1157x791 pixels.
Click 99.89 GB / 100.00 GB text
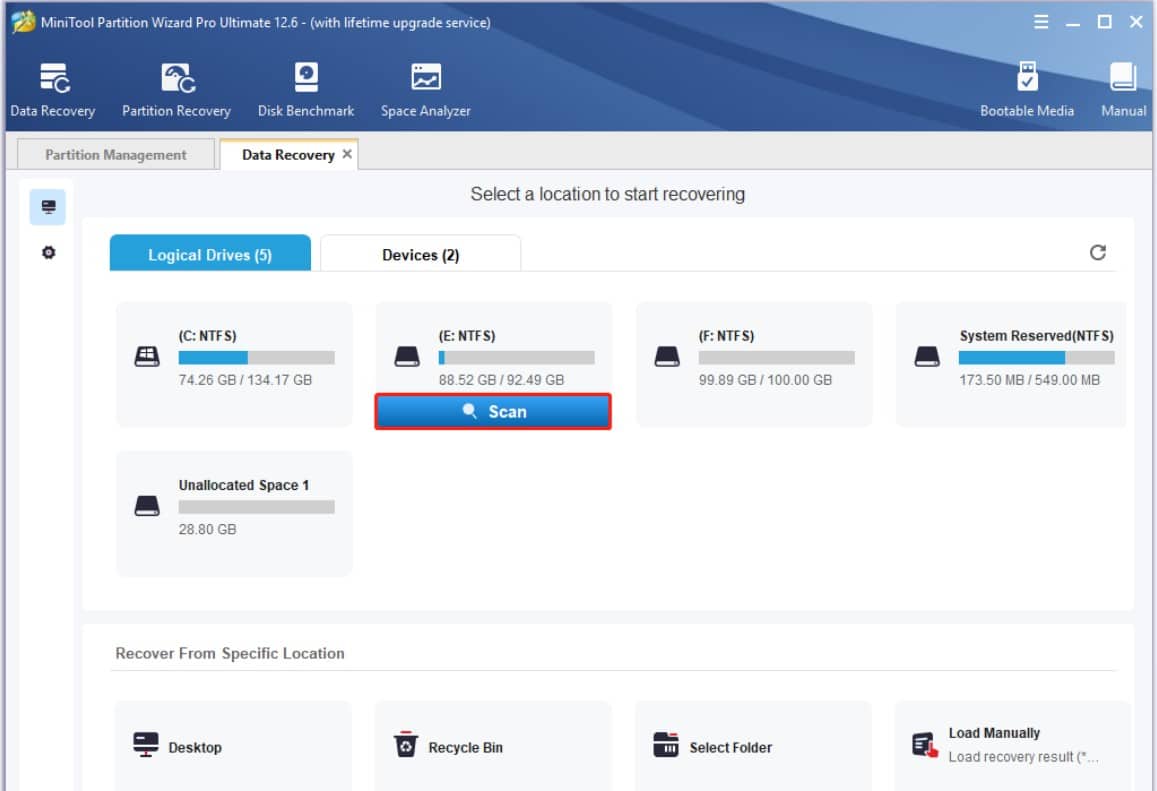click(765, 380)
